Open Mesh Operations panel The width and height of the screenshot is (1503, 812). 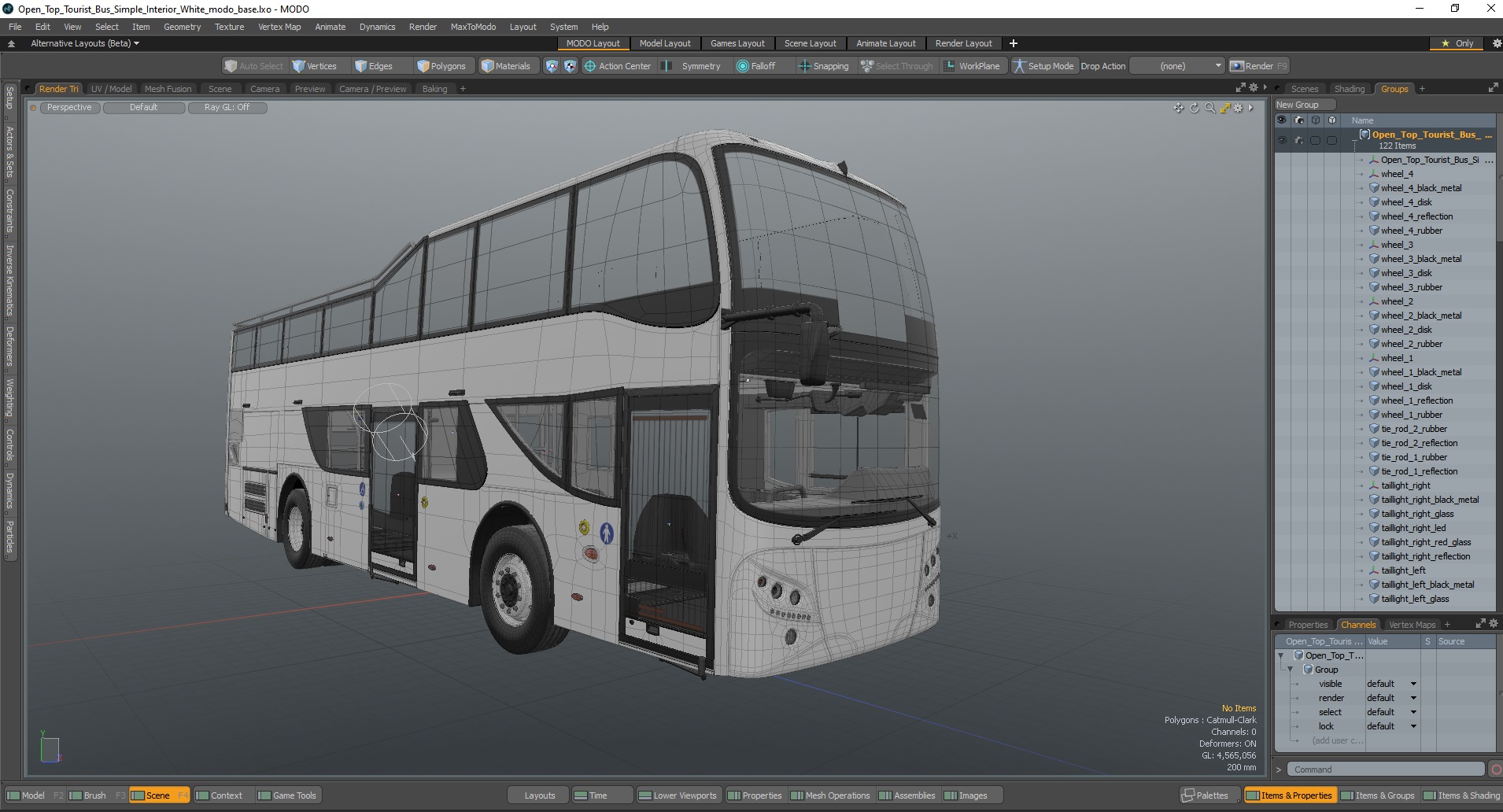tap(831, 795)
